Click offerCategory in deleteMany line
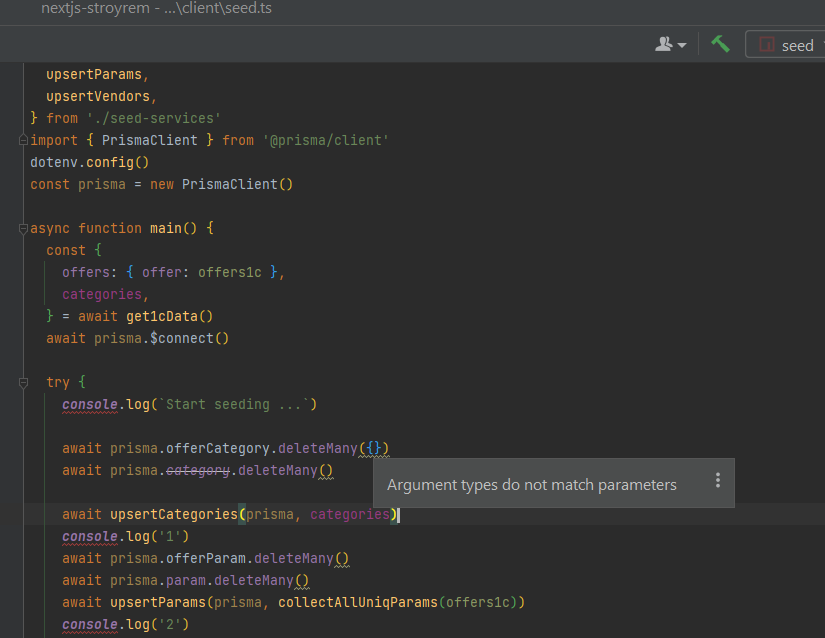Screen dimensions: 825x638 218,449
